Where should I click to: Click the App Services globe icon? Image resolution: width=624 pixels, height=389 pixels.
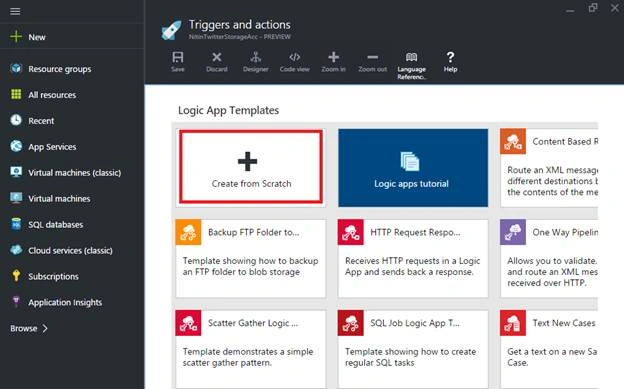tap(16, 146)
